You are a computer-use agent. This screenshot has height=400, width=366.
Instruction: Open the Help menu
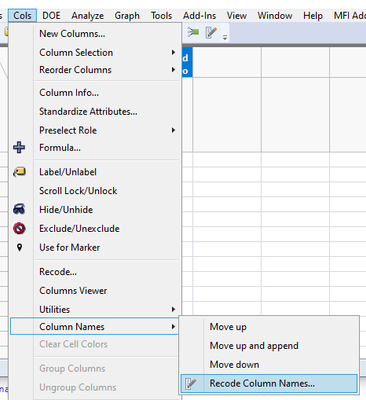[313, 15]
